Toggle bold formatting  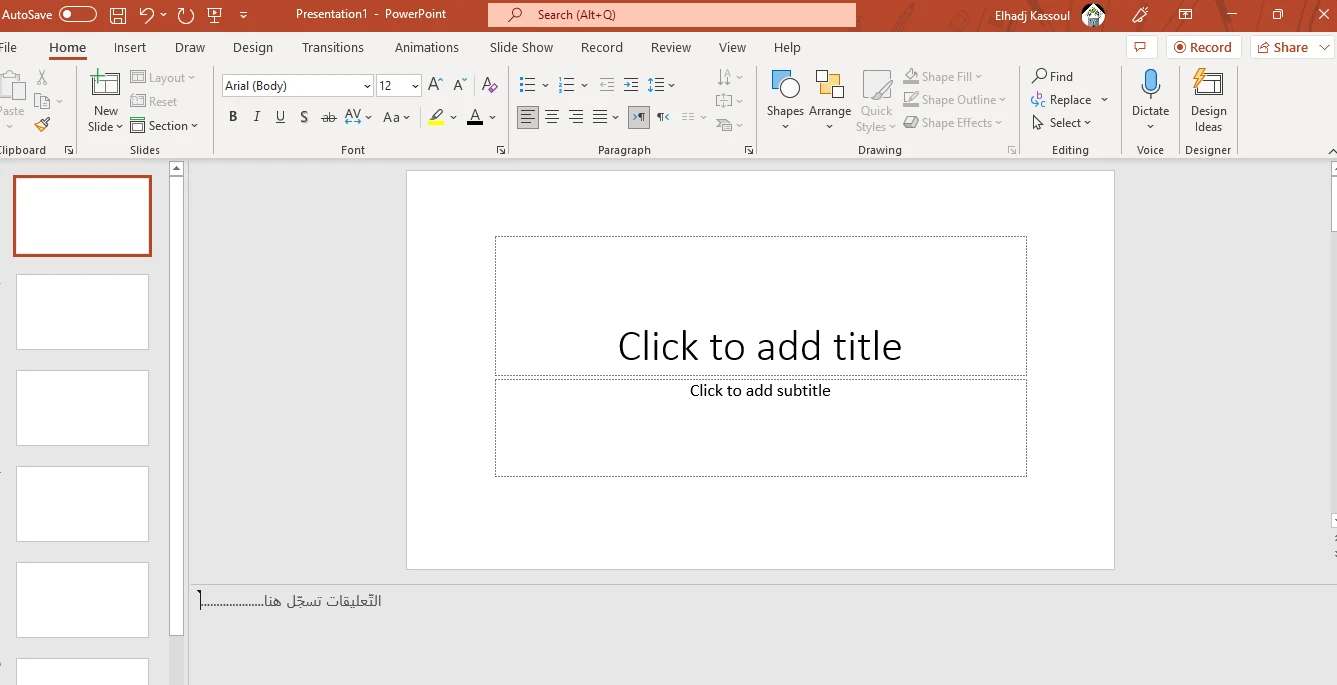pos(233,117)
